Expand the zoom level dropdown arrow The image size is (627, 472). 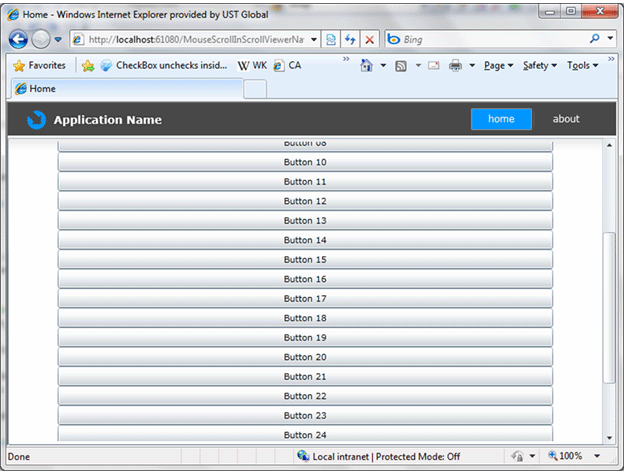tap(597, 456)
